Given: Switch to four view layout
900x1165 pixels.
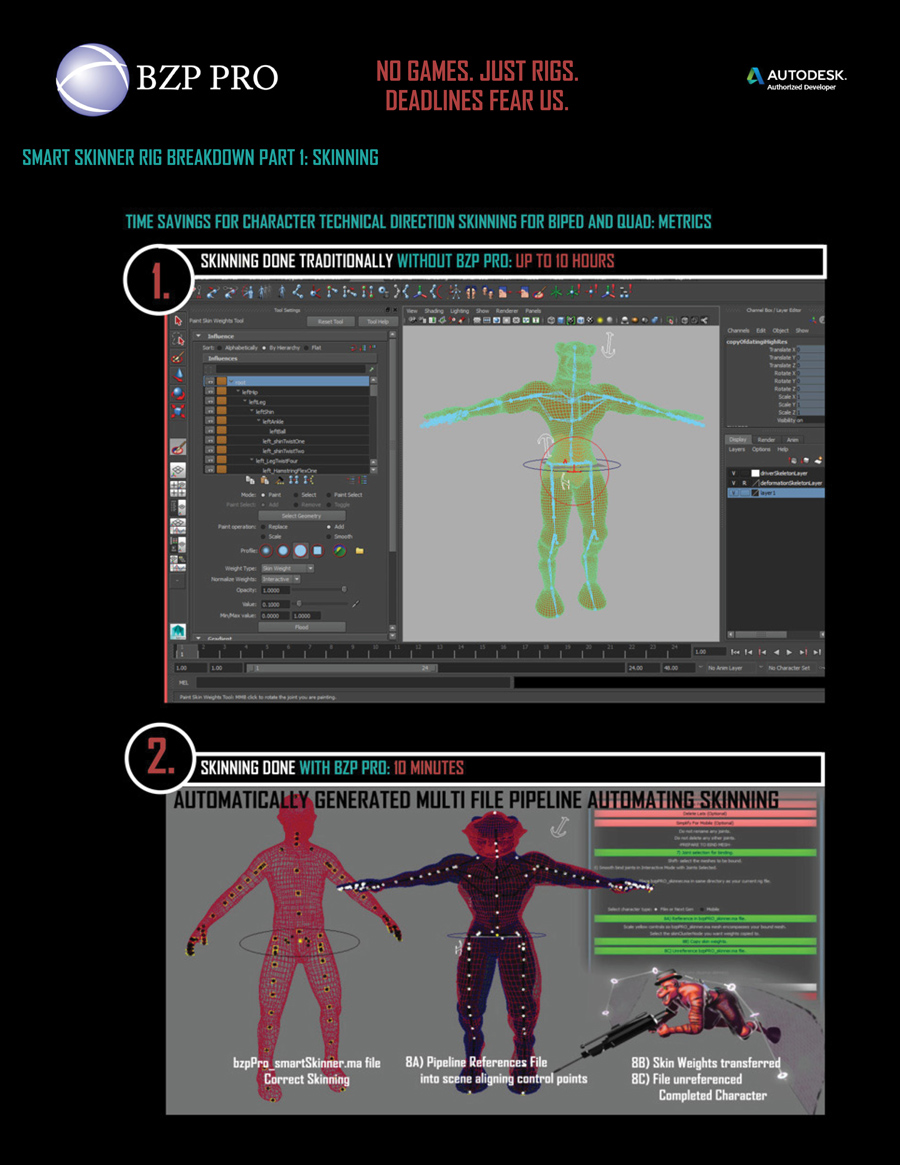Looking at the screenshot, I should point(178,489).
